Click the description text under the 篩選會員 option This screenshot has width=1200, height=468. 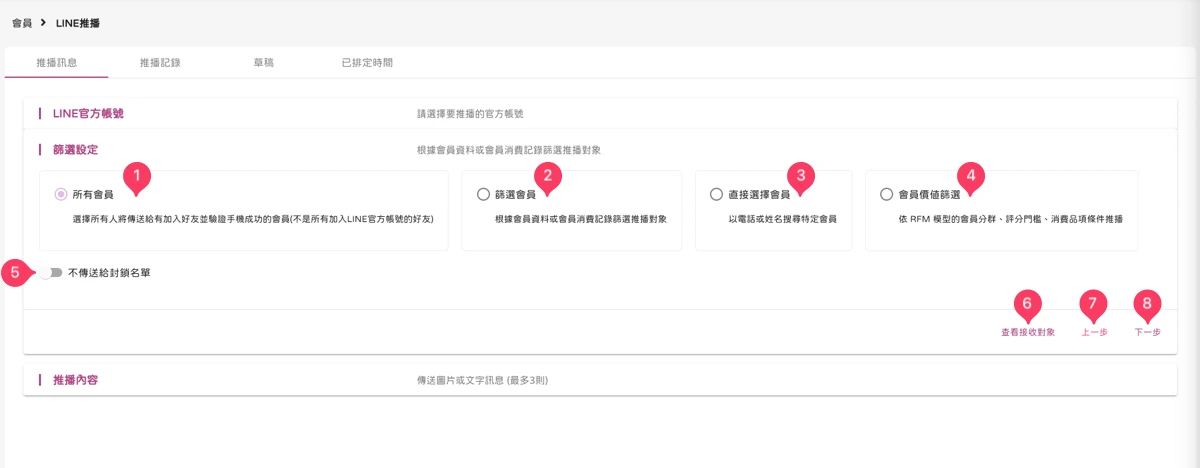click(581, 218)
